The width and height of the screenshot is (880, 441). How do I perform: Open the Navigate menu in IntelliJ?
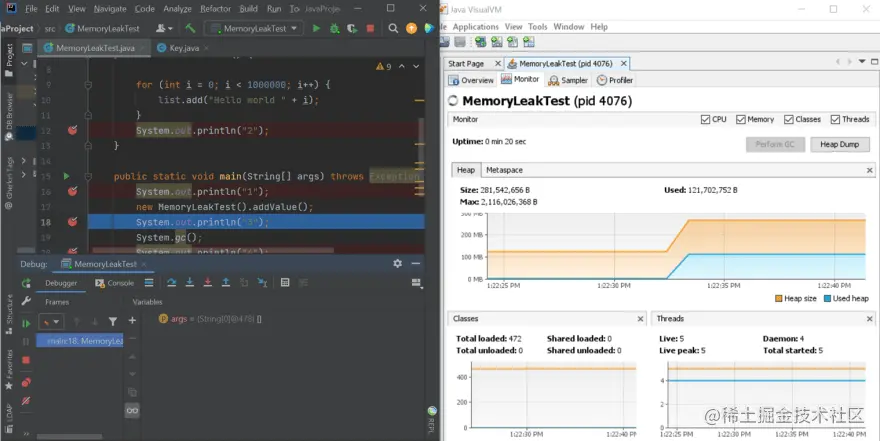tap(110, 9)
